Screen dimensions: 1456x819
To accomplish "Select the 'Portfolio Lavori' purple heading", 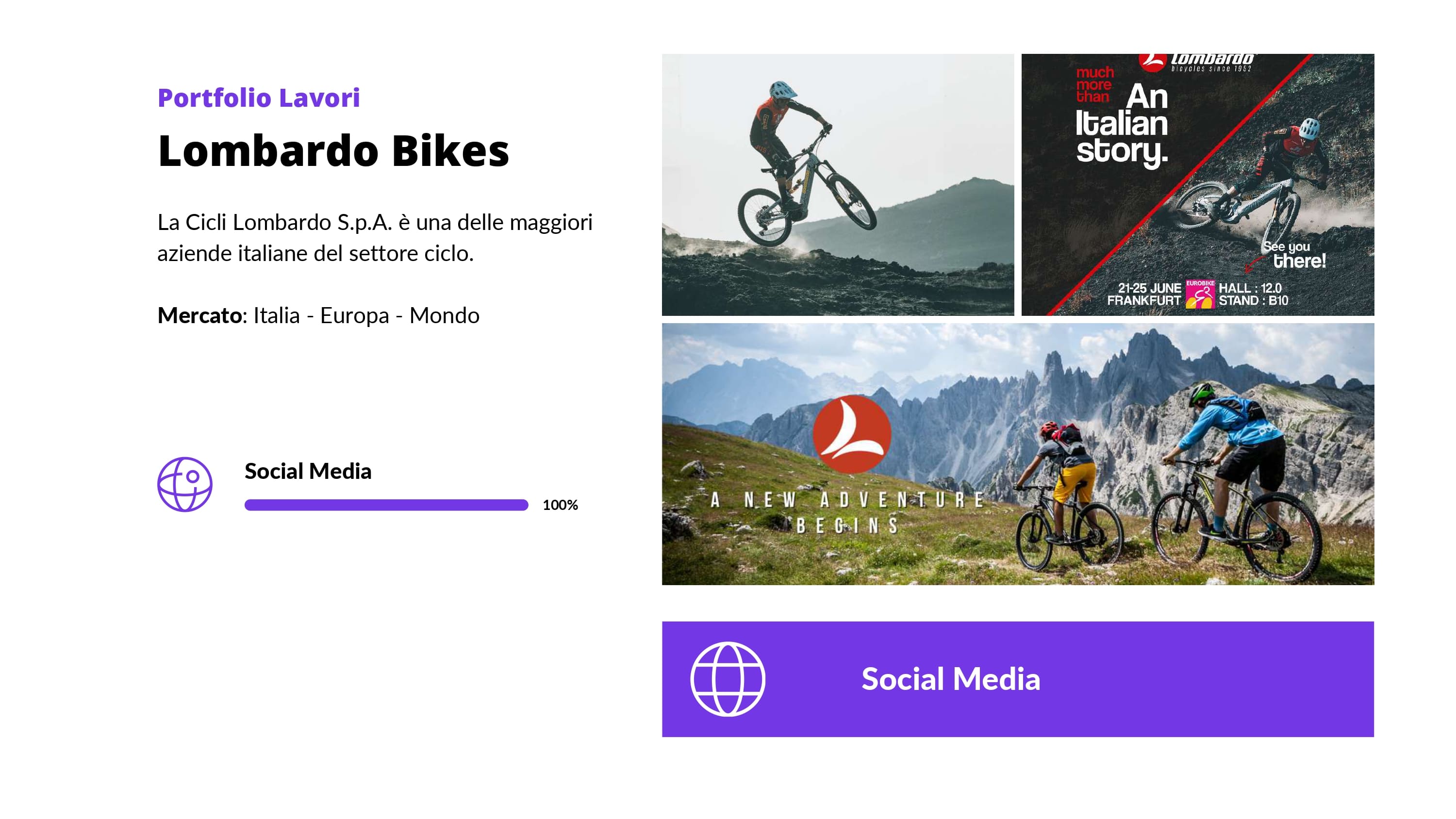I will (258, 98).
